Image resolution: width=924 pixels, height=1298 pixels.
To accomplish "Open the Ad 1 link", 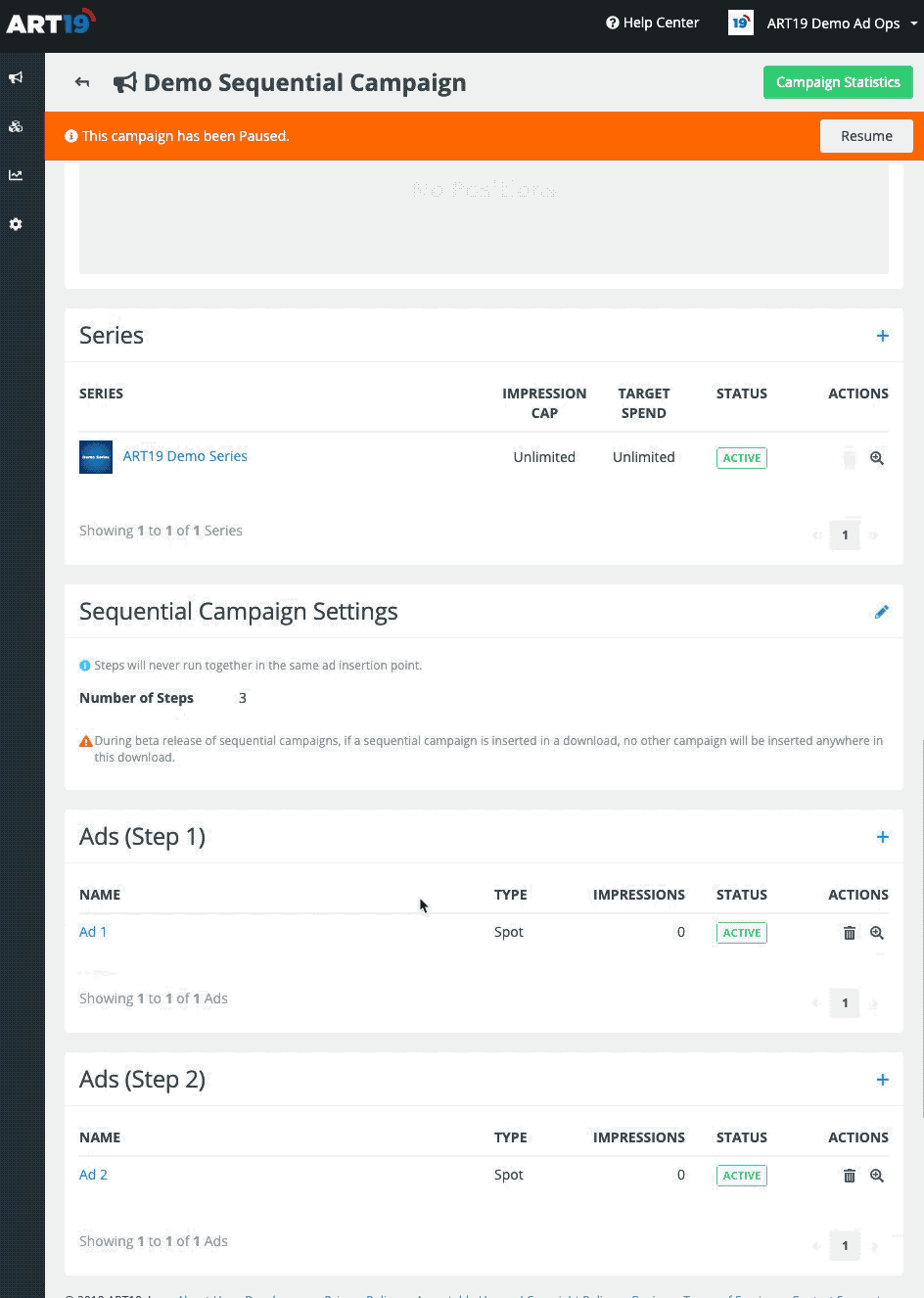I will (93, 932).
